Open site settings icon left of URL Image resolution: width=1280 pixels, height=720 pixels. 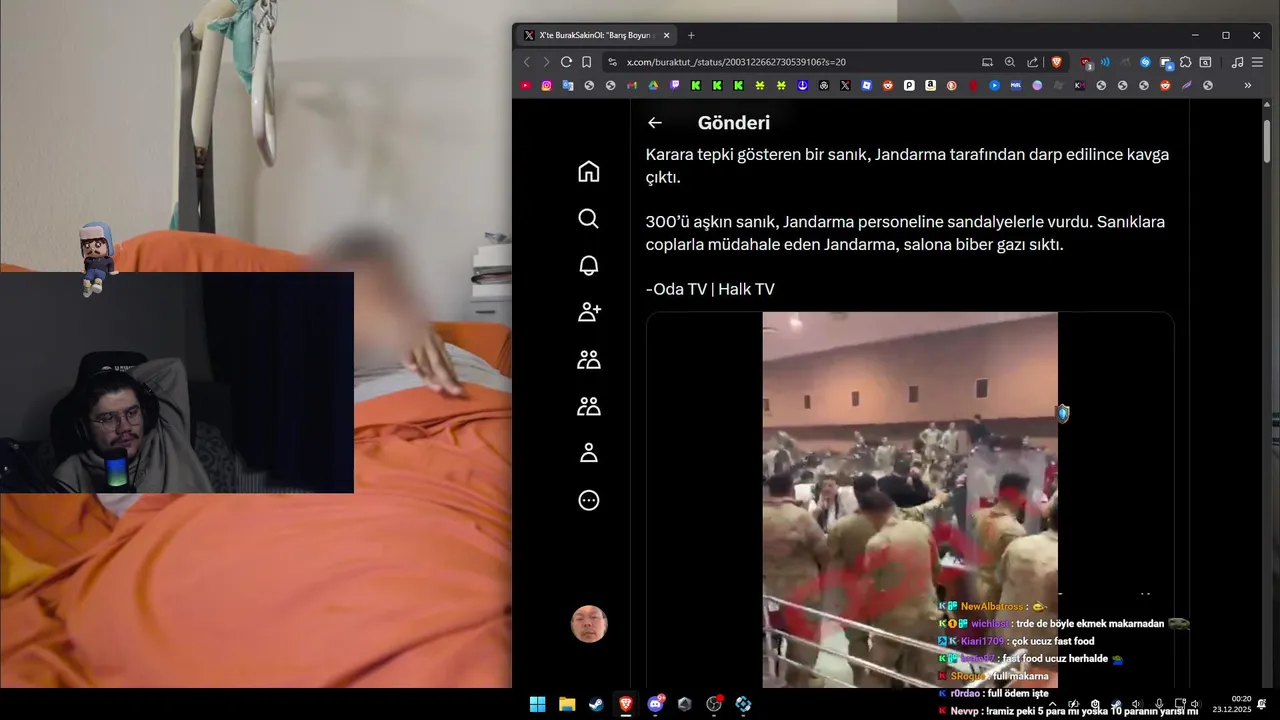coord(612,62)
